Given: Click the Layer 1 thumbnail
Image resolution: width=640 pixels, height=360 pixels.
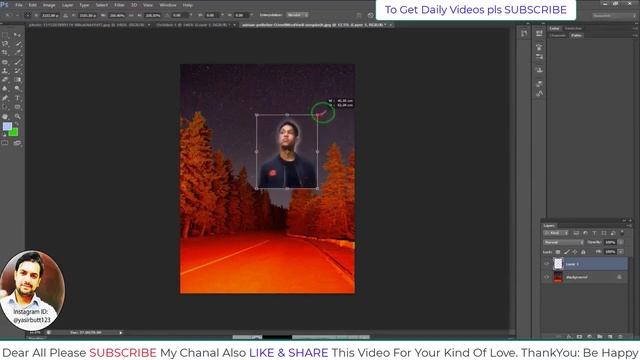Looking at the screenshot, I should pos(558,264).
